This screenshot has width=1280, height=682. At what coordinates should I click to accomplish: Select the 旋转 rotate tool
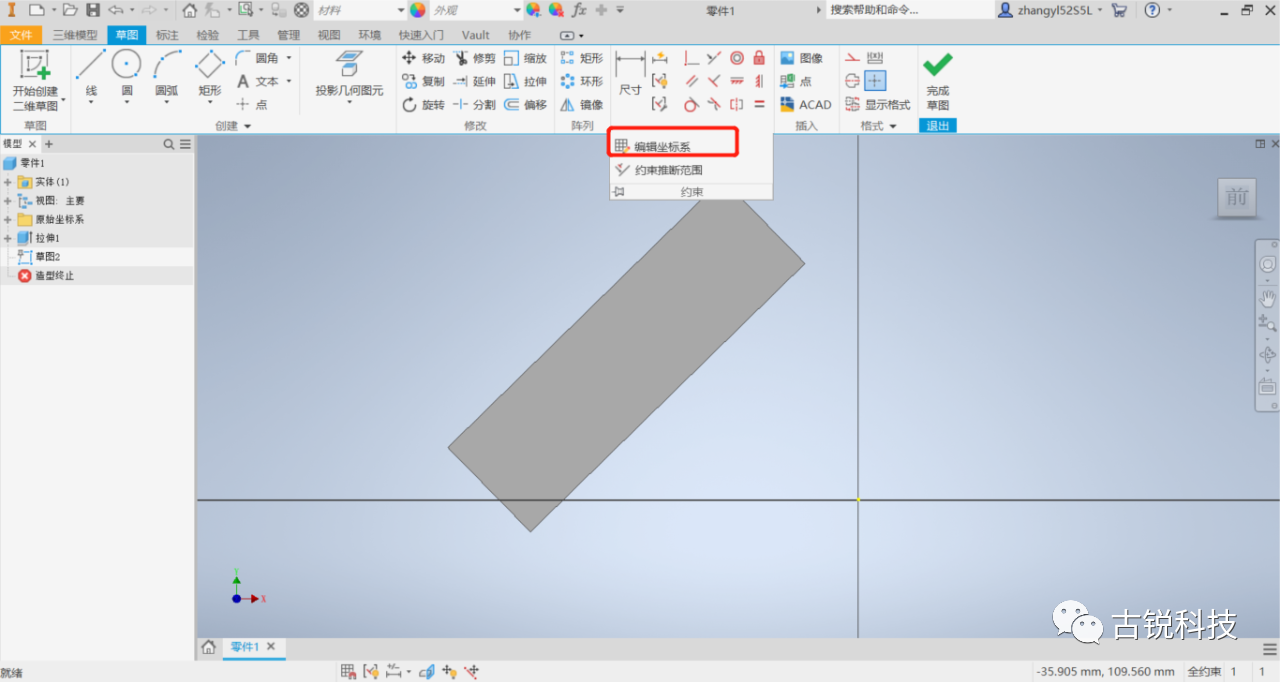click(423, 105)
